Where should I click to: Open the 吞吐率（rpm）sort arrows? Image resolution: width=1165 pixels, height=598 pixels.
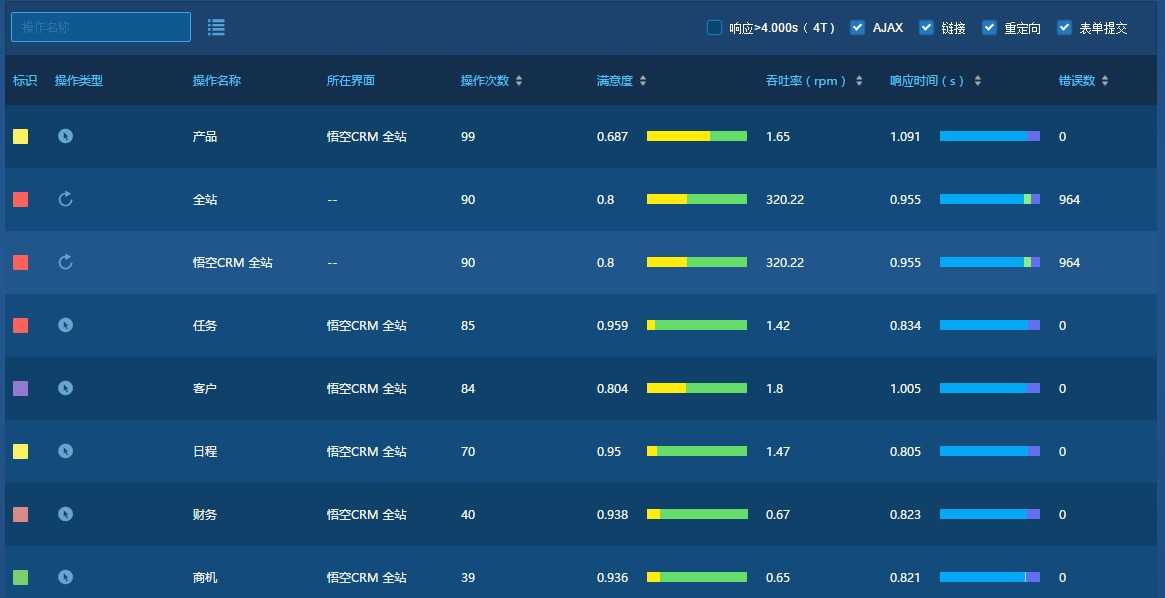(858, 80)
